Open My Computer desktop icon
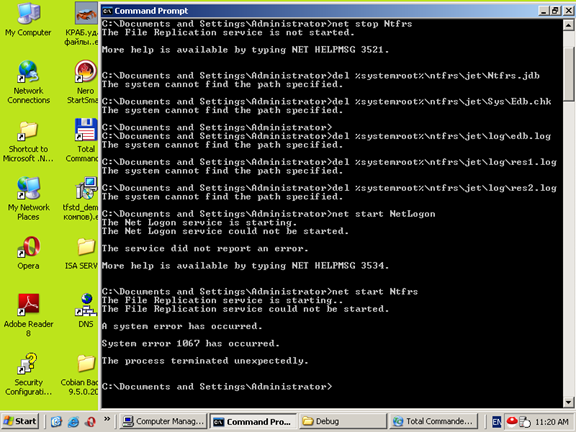Screen dimensions: 577x433 click(28, 20)
